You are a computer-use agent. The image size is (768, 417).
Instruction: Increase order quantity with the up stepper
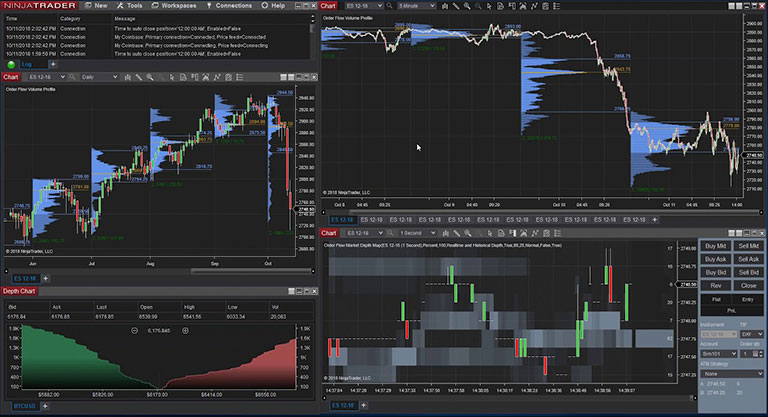click(x=760, y=352)
